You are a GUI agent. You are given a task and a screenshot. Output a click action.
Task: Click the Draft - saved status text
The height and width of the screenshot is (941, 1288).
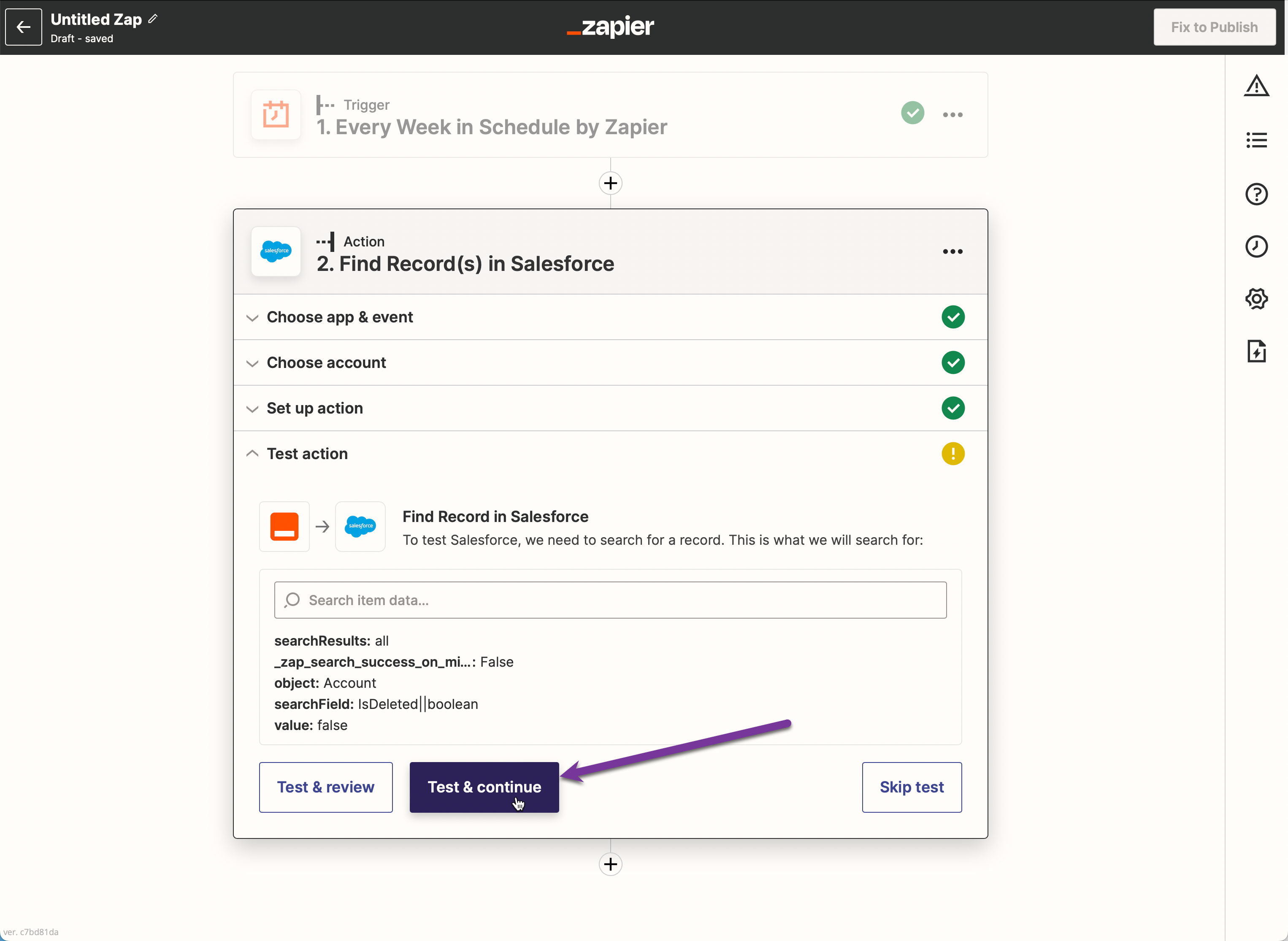tap(82, 38)
